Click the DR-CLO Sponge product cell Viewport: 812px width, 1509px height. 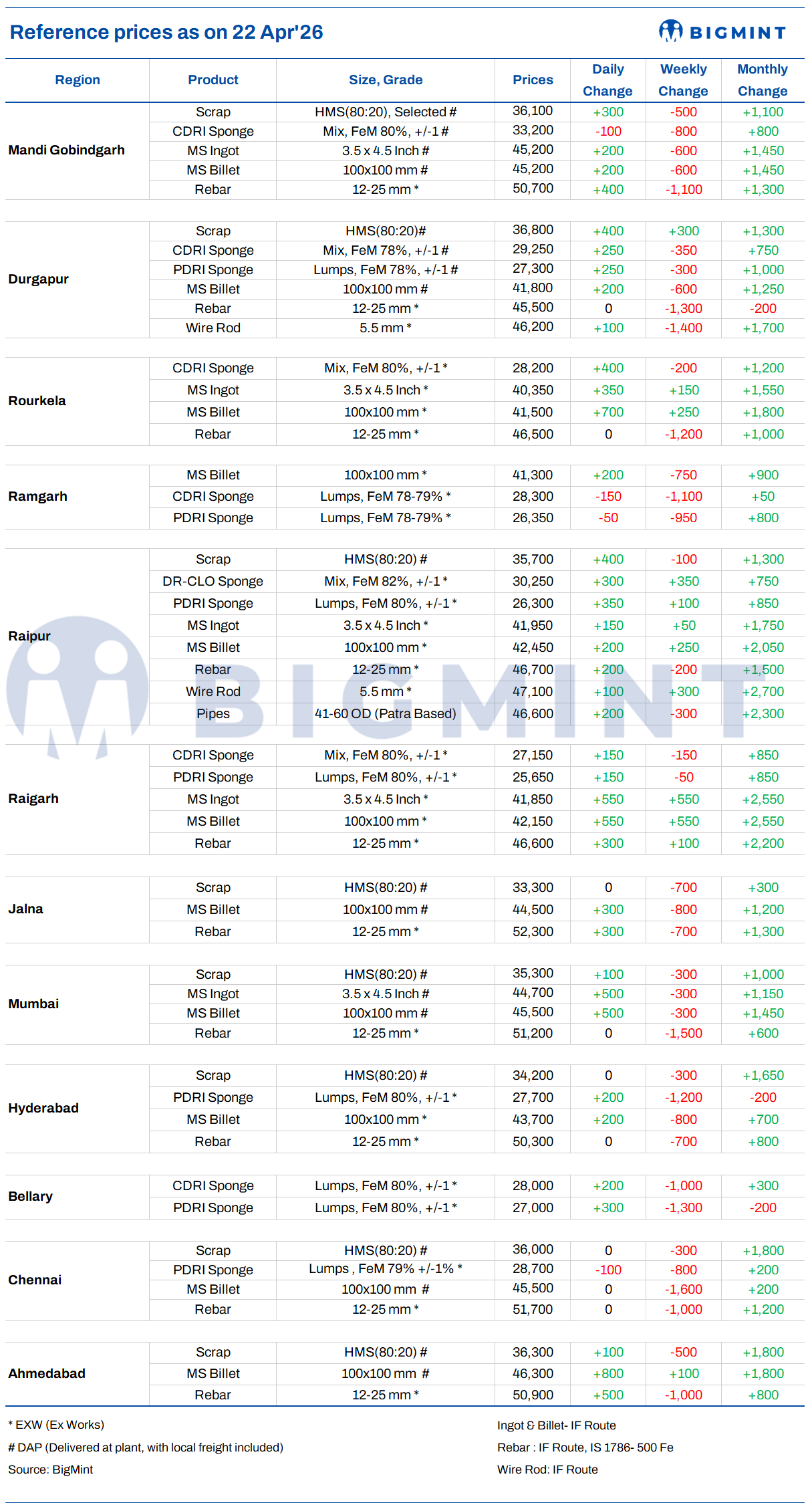(213, 582)
